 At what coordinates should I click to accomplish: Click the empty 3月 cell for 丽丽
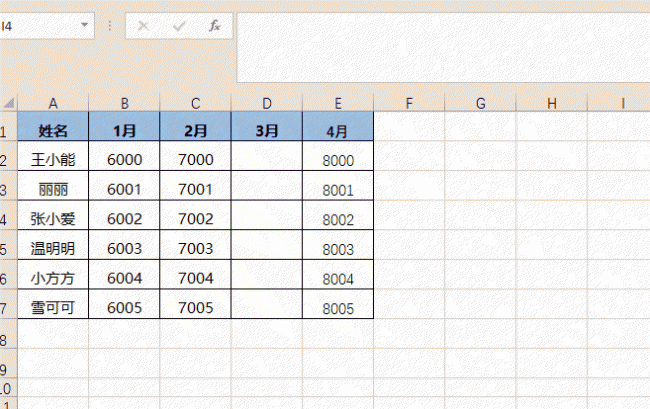267,186
